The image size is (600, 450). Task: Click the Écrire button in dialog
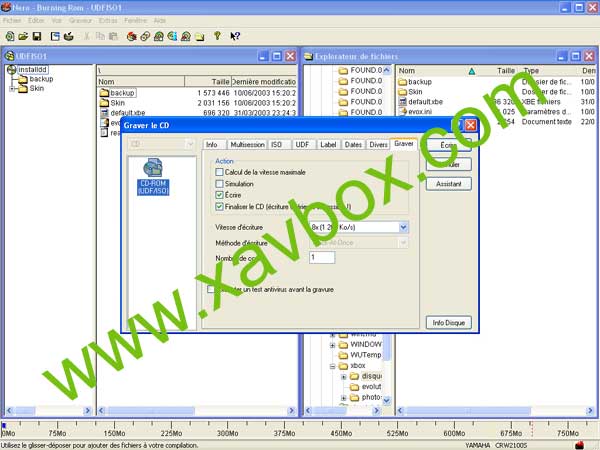[448, 145]
